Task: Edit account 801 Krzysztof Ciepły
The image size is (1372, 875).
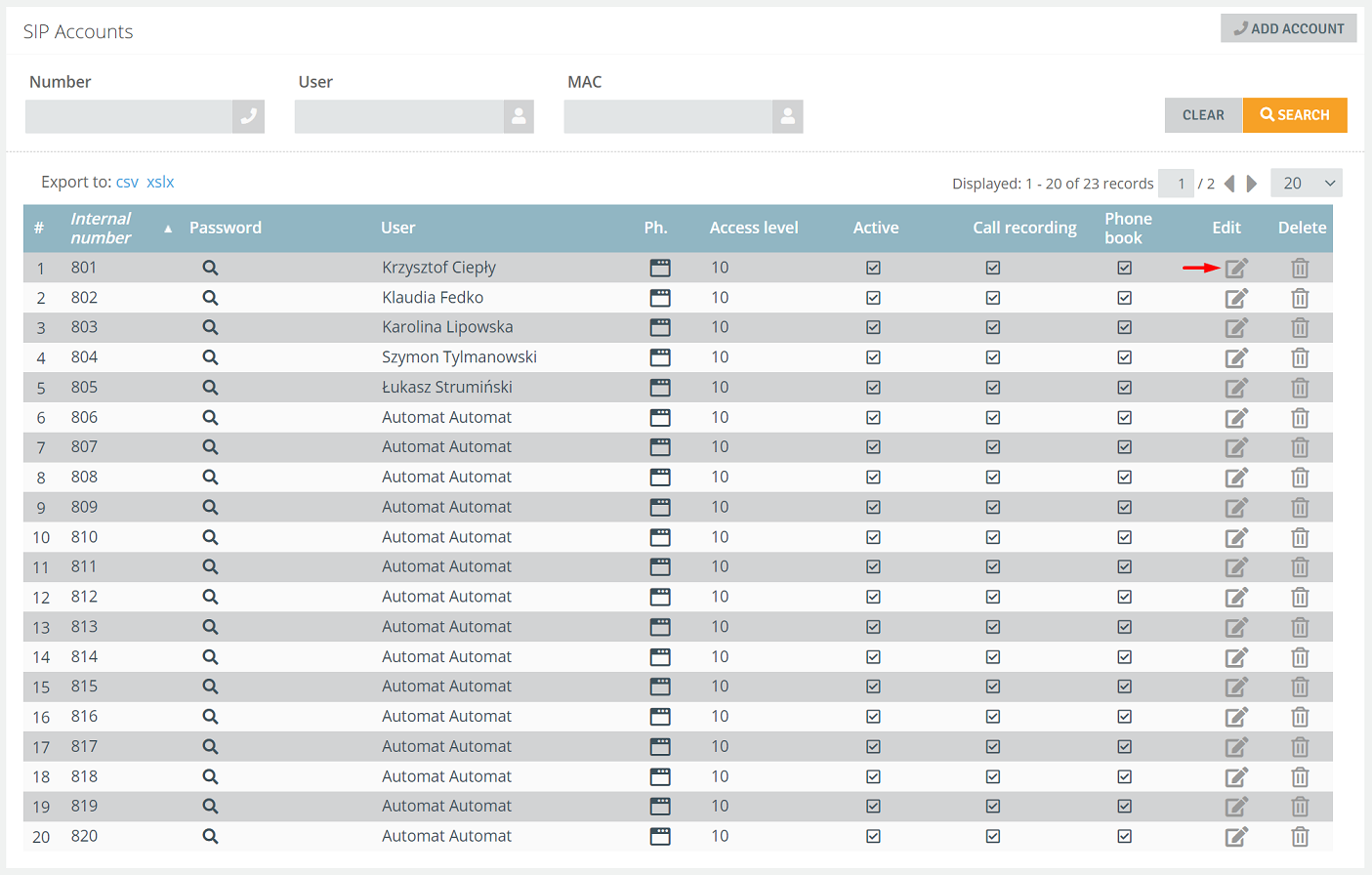Action: click(1236, 268)
